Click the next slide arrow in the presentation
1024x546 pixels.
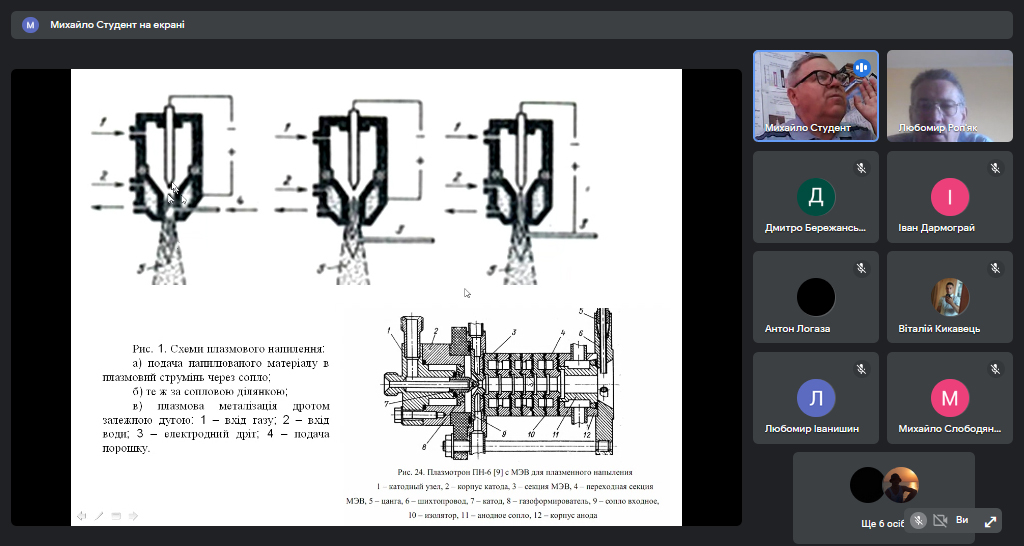133,516
